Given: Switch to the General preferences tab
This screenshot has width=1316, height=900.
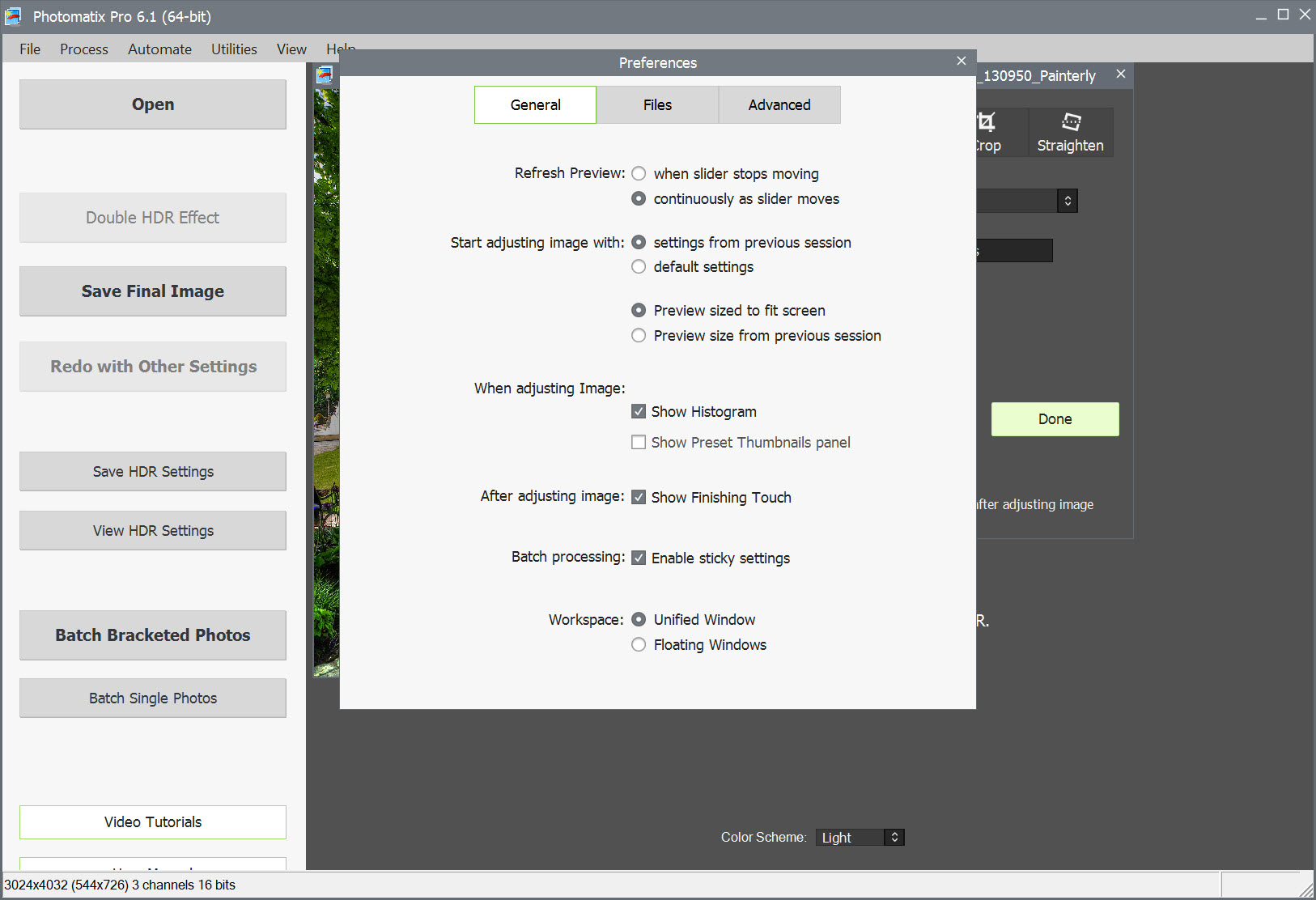Looking at the screenshot, I should [x=536, y=104].
